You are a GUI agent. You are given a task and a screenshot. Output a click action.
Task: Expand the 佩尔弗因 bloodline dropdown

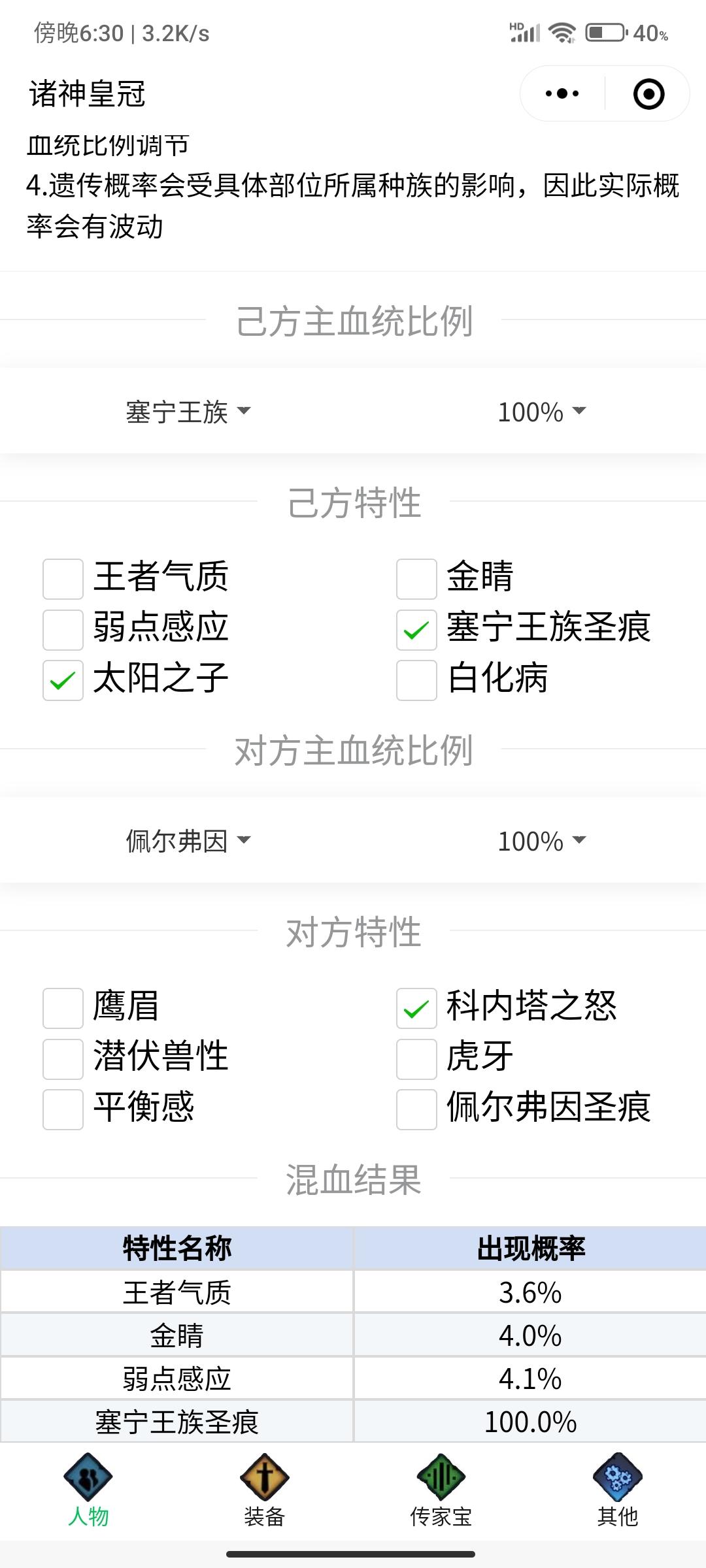point(188,841)
